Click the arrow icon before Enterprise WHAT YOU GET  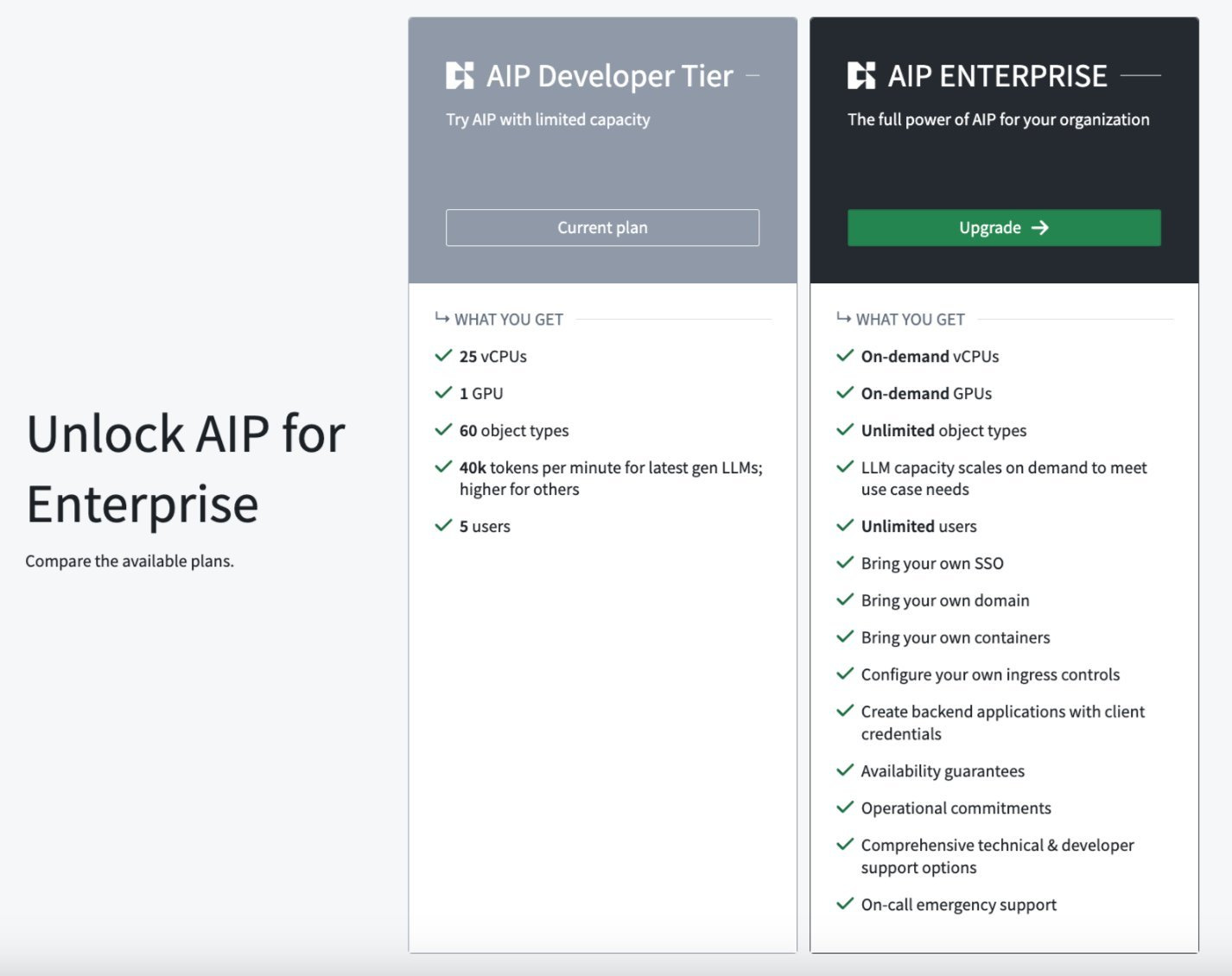844,318
